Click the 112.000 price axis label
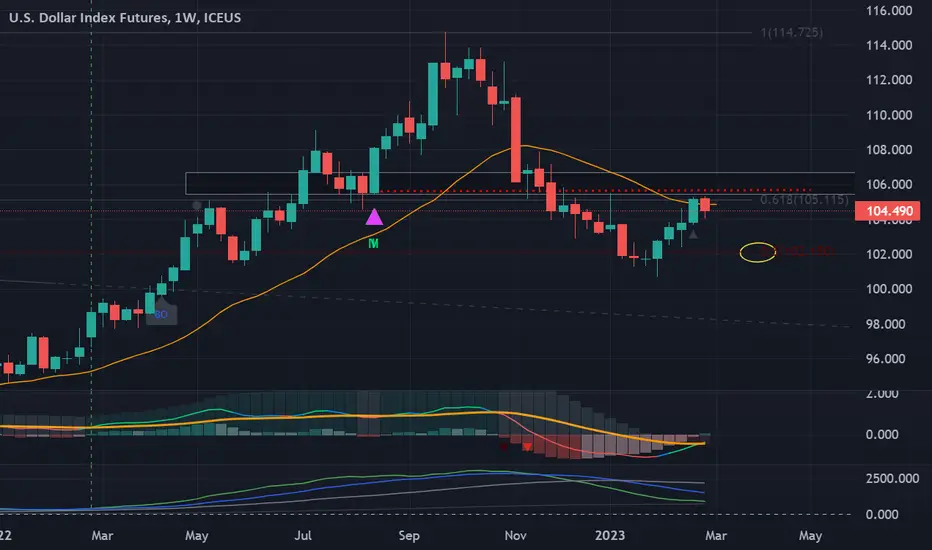The width and height of the screenshot is (932, 550). pyautogui.click(x=889, y=80)
